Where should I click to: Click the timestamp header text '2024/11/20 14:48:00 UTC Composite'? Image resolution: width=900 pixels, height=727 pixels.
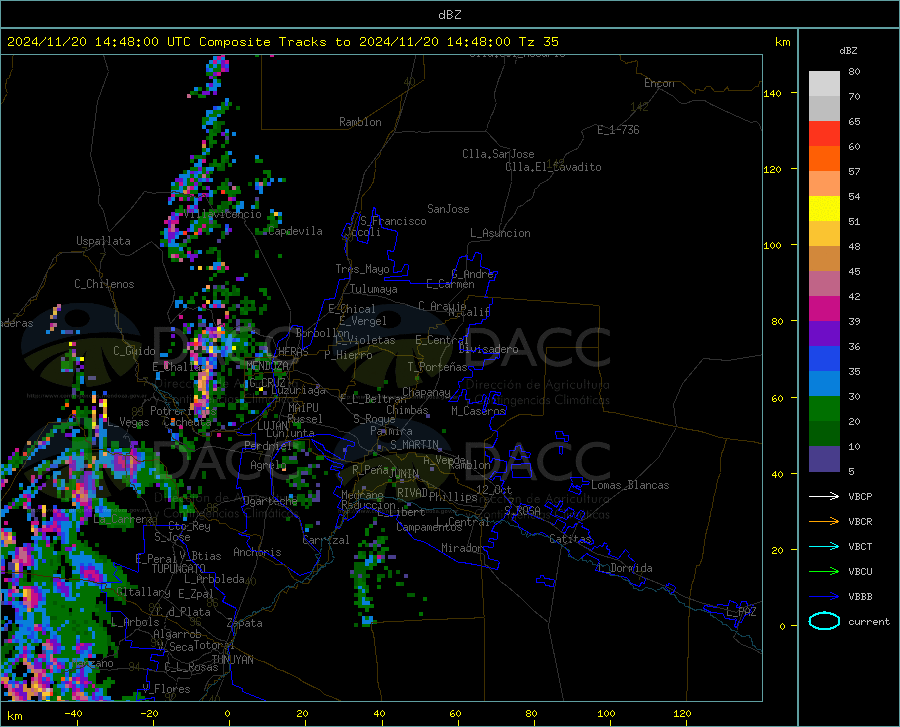[138, 42]
